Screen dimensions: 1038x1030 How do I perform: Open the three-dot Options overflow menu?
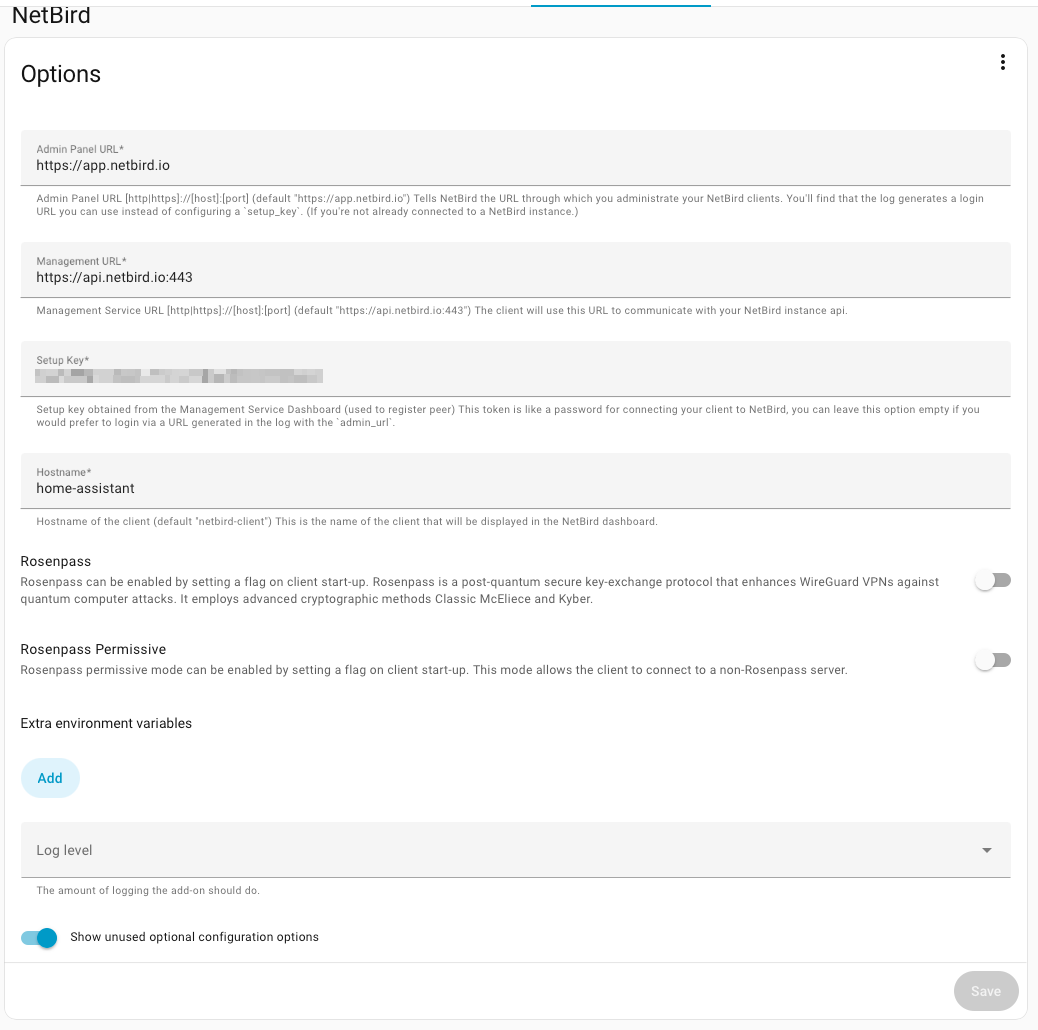click(1002, 63)
